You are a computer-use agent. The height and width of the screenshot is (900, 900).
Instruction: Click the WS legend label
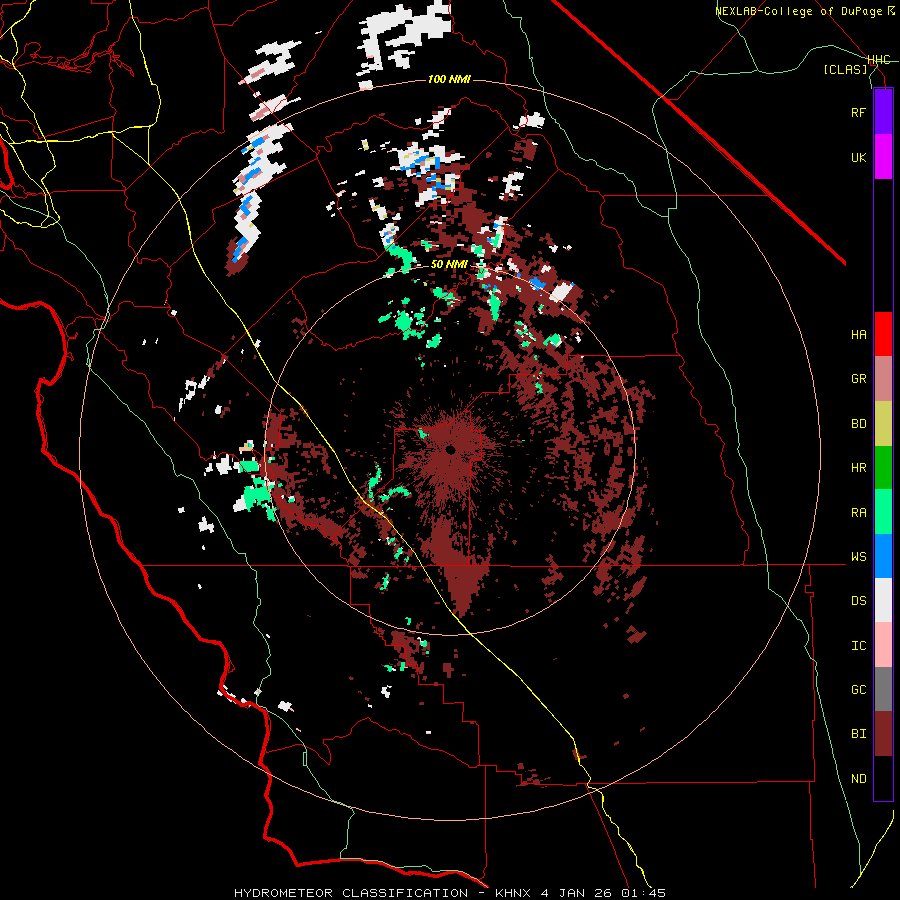[x=858, y=556]
